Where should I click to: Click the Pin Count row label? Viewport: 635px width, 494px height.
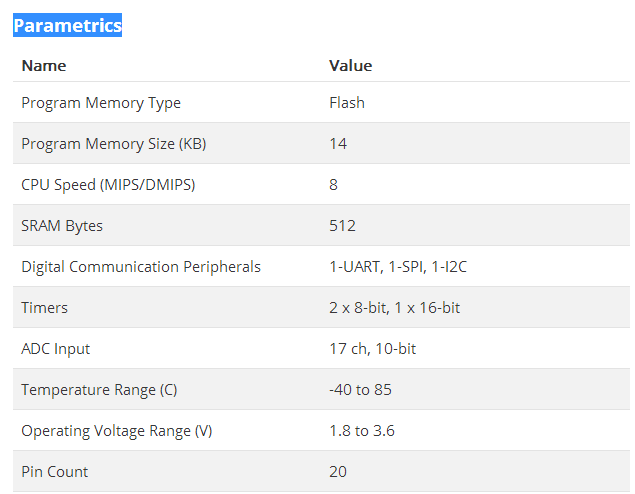tap(55, 472)
